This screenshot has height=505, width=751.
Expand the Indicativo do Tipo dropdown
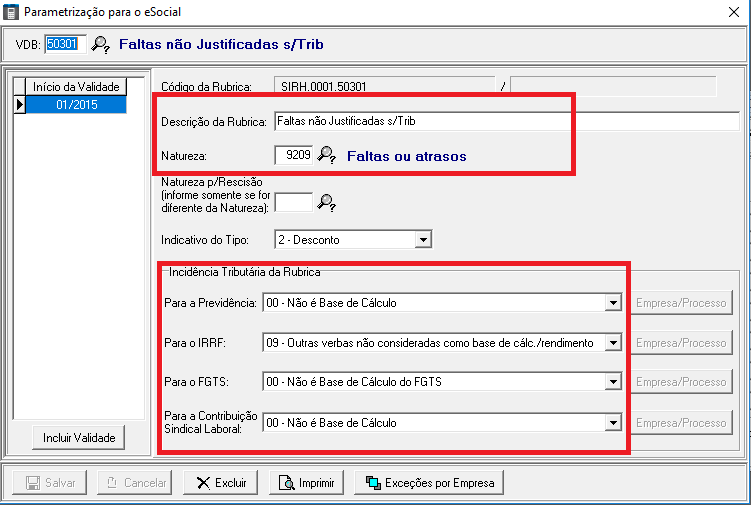pyautogui.click(x=423, y=240)
